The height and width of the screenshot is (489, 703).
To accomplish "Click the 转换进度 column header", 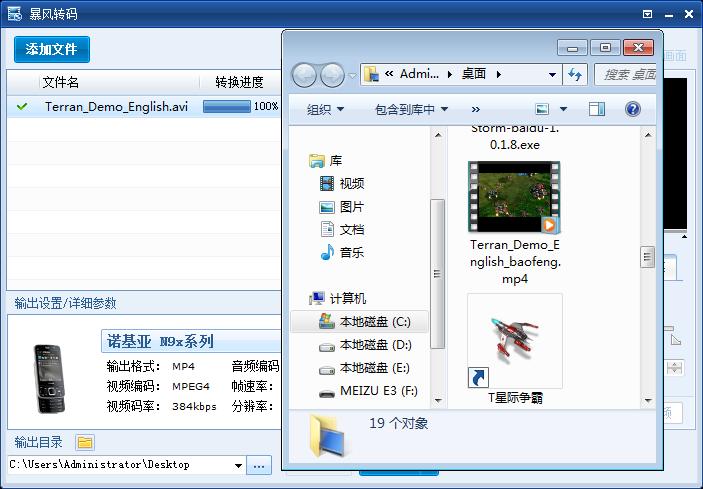I will (x=239, y=82).
